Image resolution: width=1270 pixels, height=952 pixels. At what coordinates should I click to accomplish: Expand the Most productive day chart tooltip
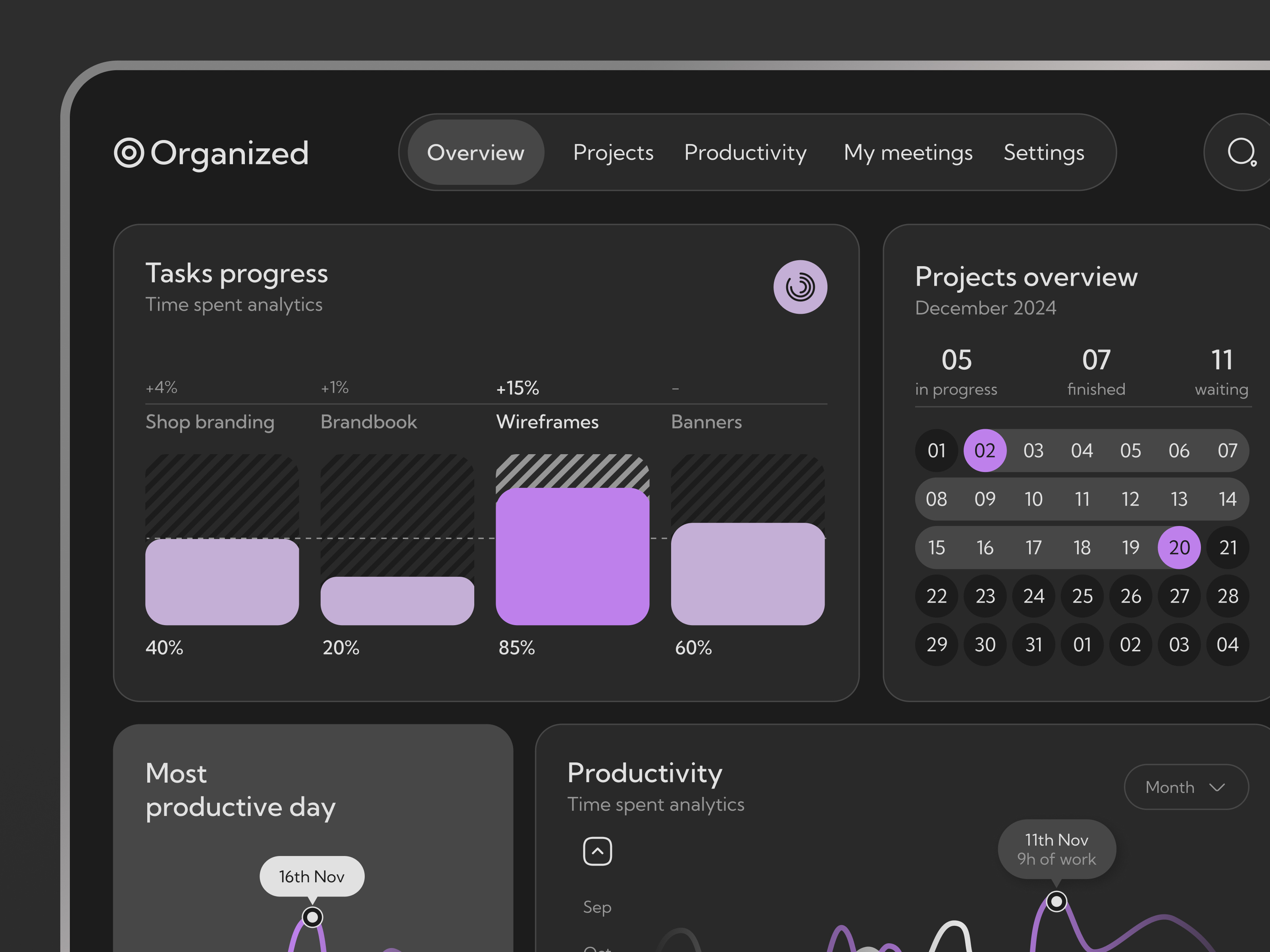point(312,876)
